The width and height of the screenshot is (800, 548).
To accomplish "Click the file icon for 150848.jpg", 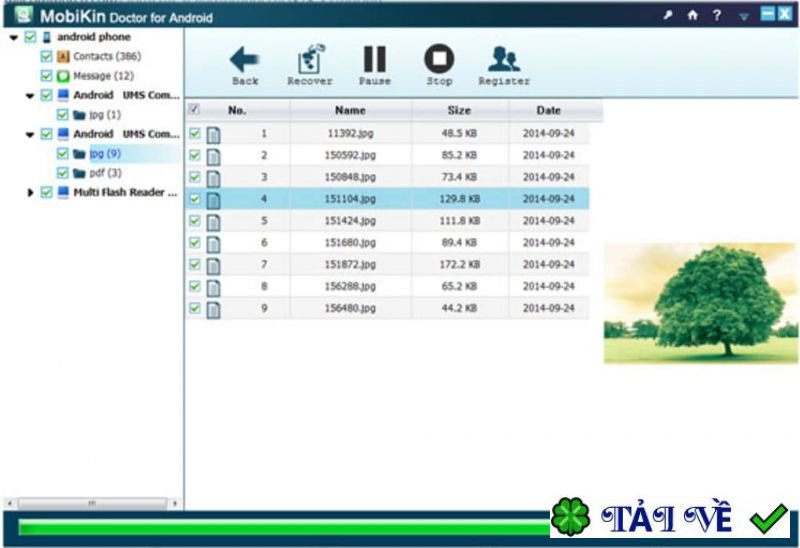I will 213,179.
